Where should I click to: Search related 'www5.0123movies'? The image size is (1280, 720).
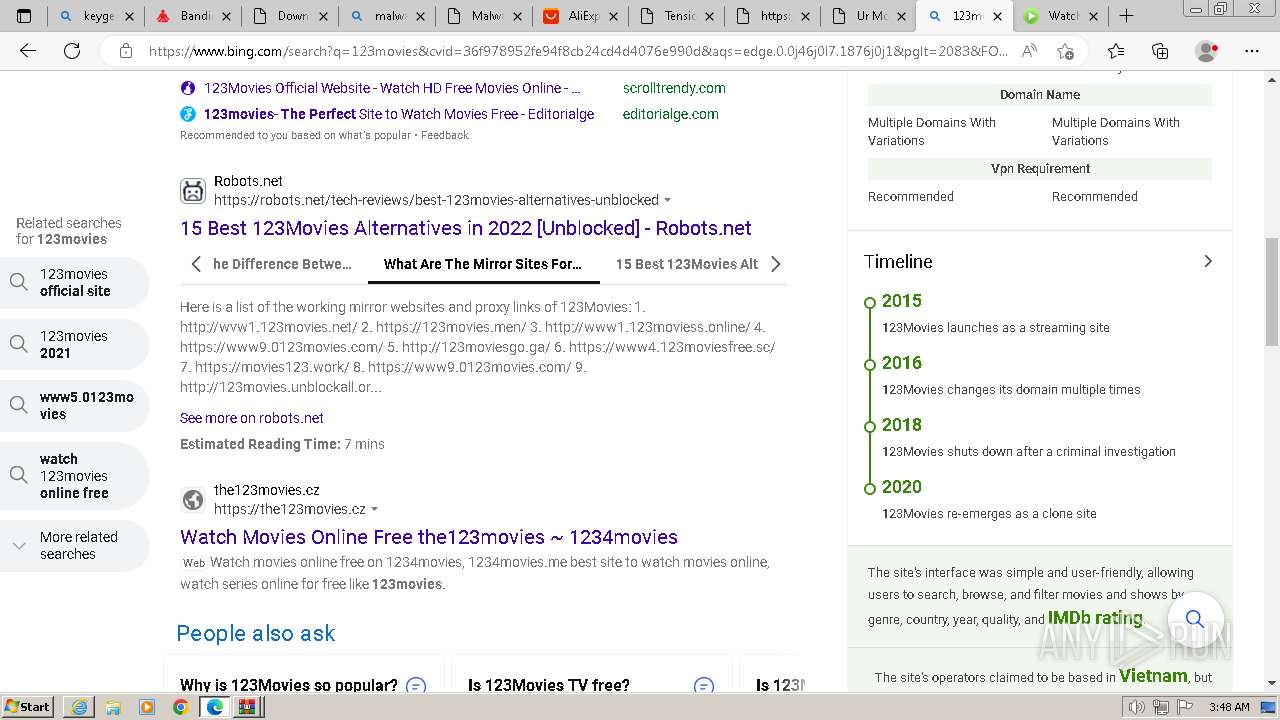[75, 406]
